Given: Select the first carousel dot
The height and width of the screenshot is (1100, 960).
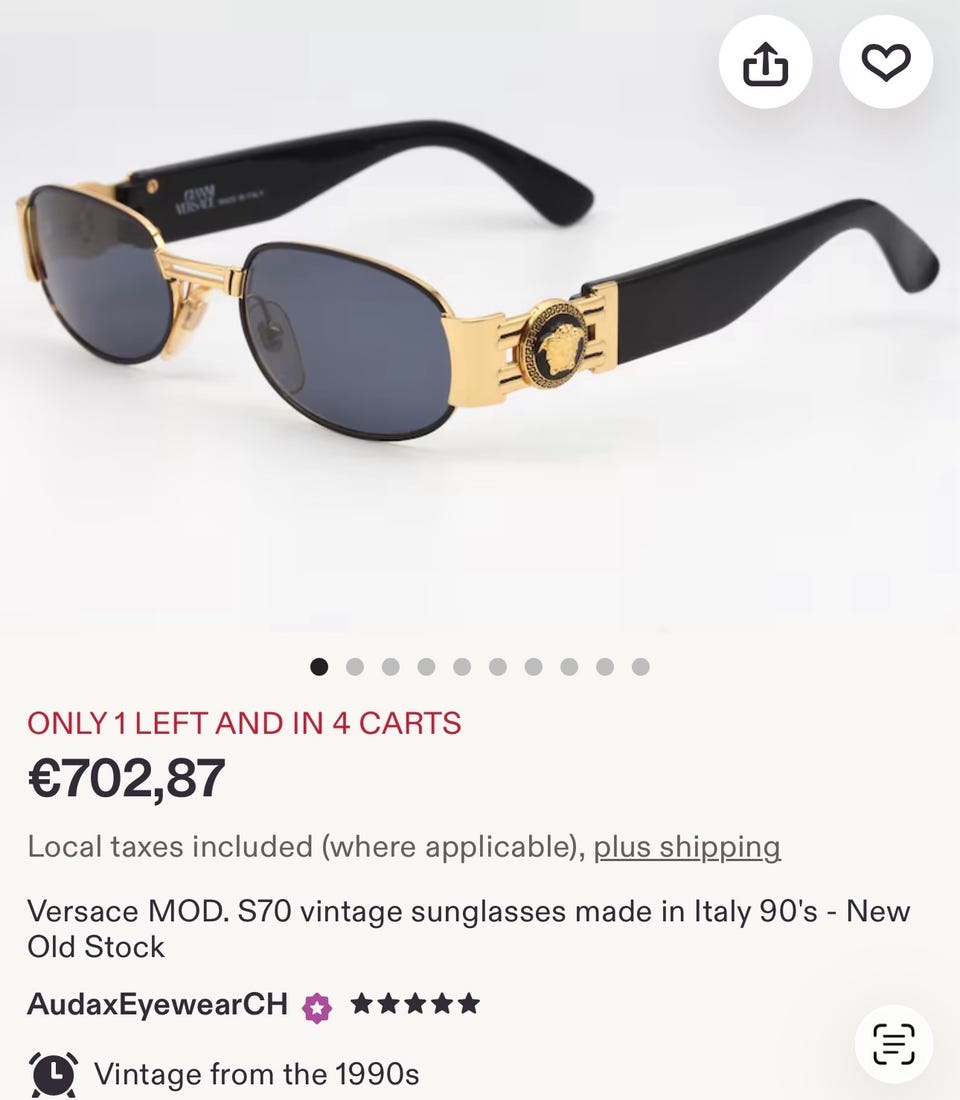Looking at the screenshot, I should [319, 666].
